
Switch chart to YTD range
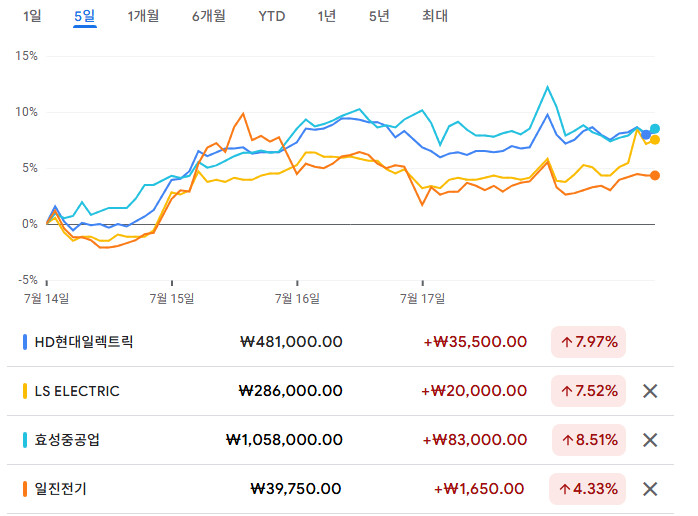[x=271, y=16]
